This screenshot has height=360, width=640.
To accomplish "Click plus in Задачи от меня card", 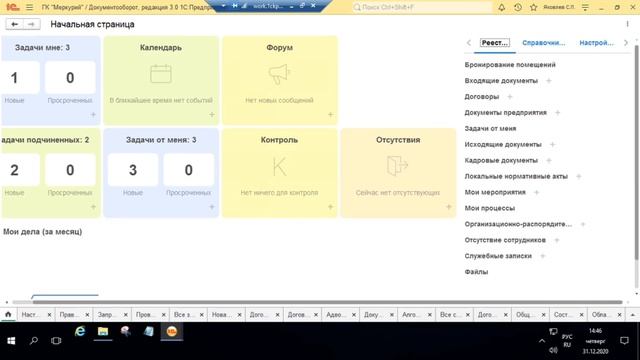I will [x=212, y=207].
